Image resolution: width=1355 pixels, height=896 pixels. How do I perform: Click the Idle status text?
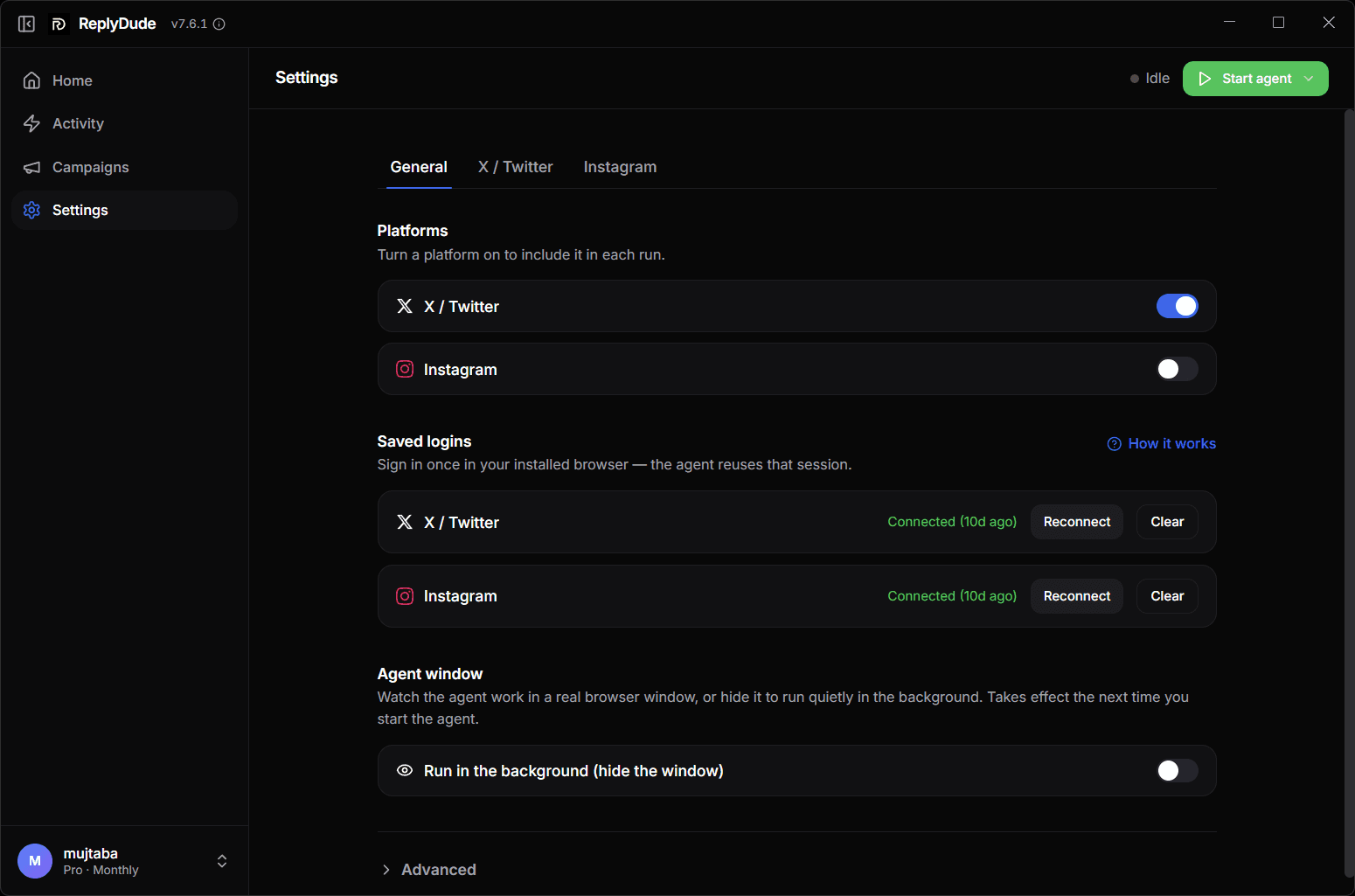point(1157,79)
